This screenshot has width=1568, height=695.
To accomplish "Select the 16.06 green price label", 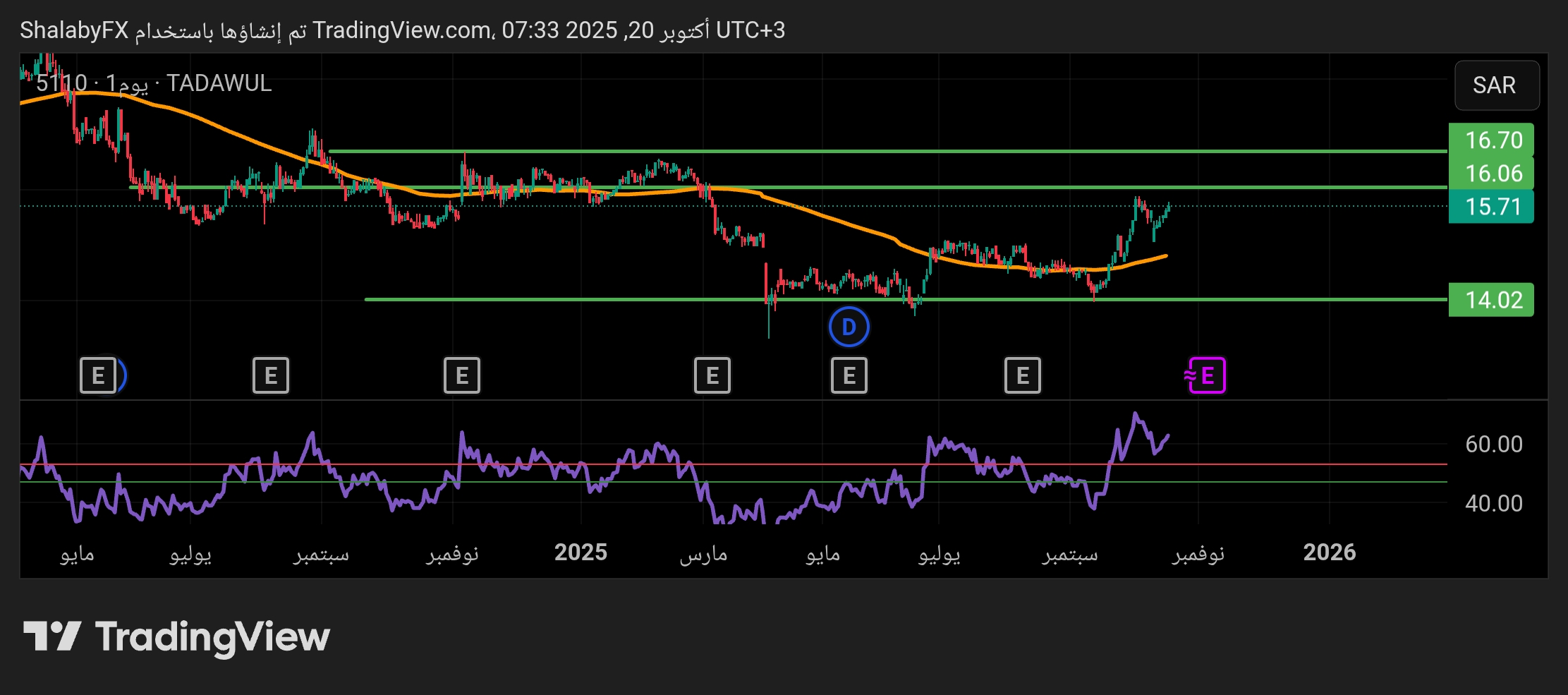I will pos(1492,174).
